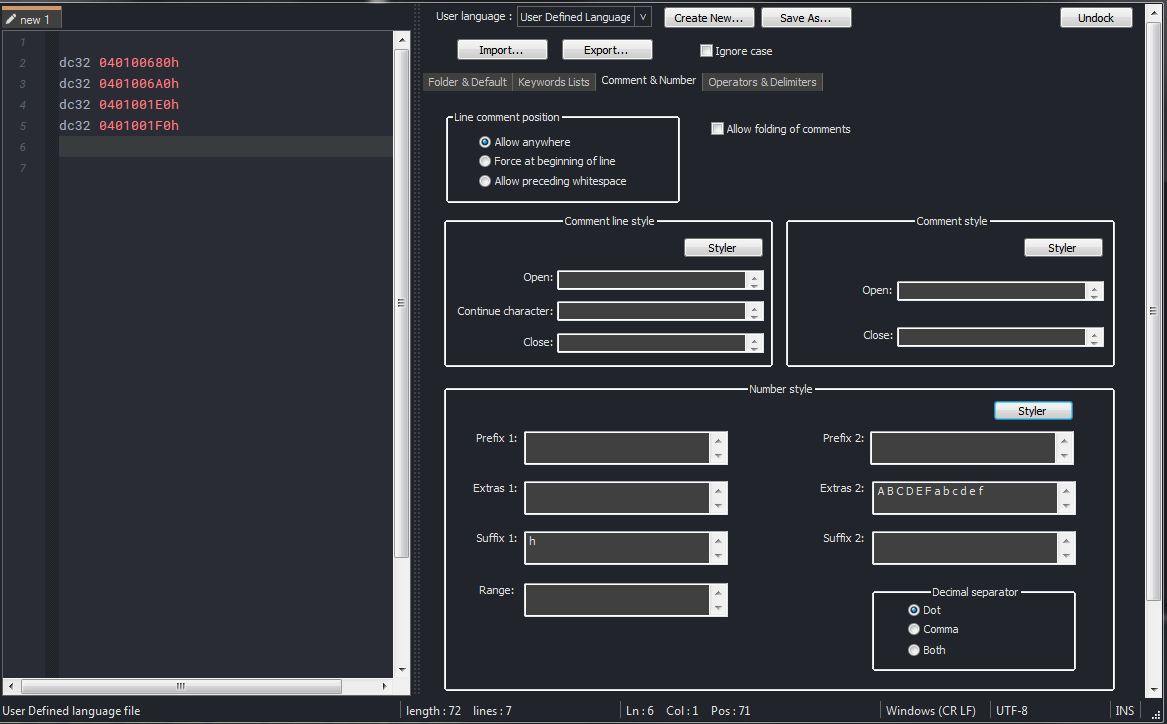Click the Prefix 2 input field
The height and width of the screenshot is (724, 1167).
[x=963, y=448]
